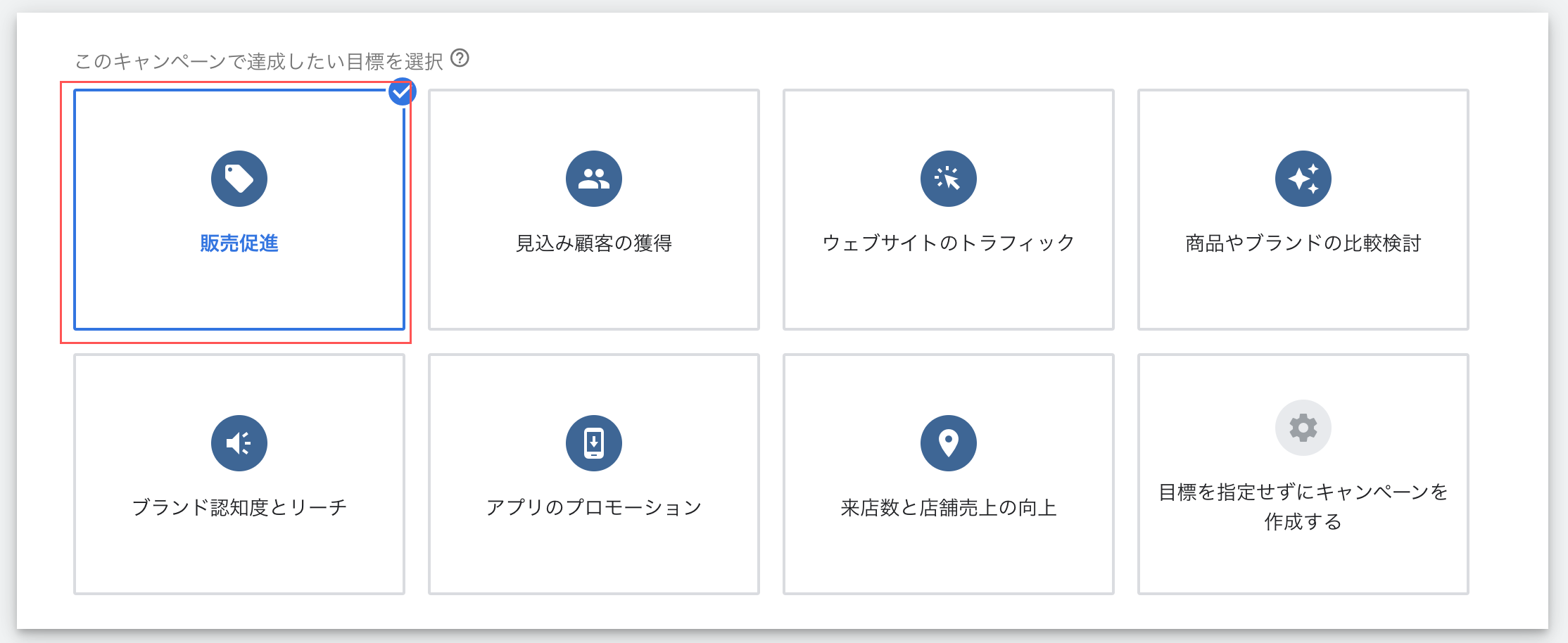Select the 来店数と店舗売上の向上 label
1568x643 pixels.
click(949, 508)
